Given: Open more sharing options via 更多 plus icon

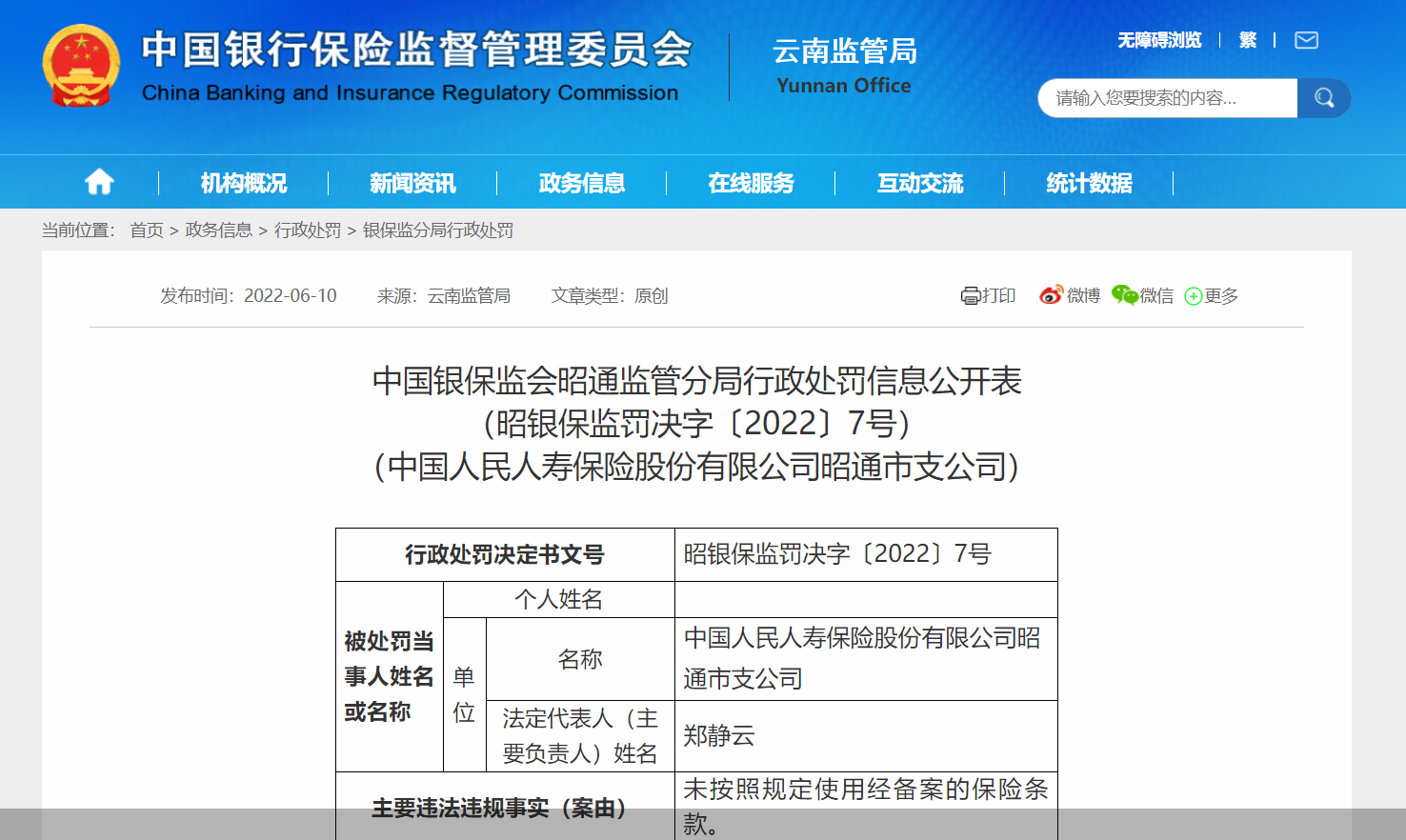Looking at the screenshot, I should pos(1192,295).
